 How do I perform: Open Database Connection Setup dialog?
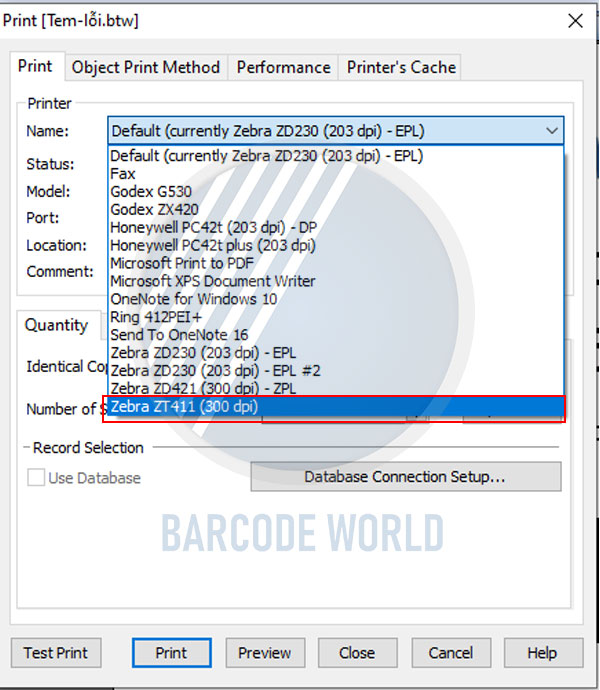coord(405,477)
